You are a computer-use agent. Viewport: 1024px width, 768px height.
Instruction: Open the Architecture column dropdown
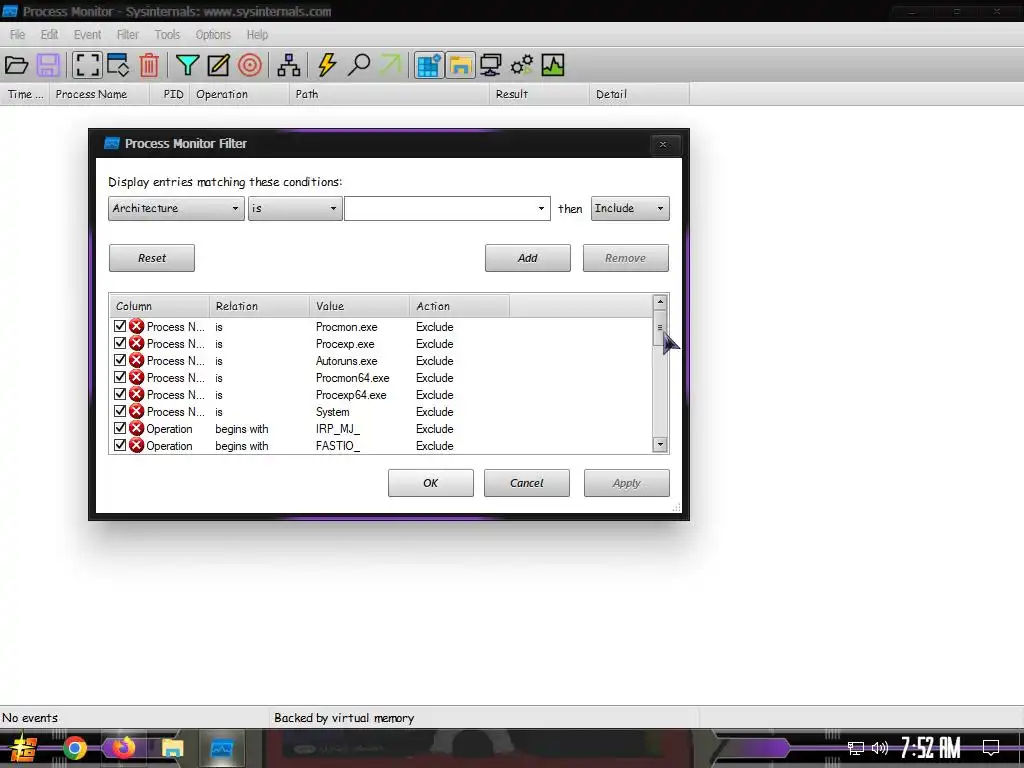[176, 208]
